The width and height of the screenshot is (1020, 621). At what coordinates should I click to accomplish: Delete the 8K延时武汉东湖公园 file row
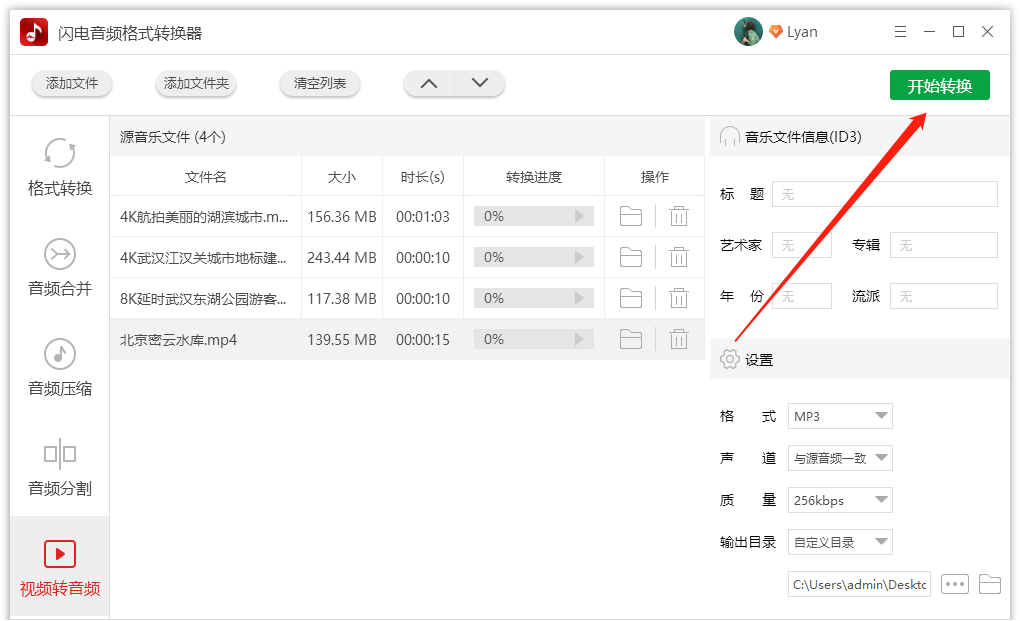point(678,298)
